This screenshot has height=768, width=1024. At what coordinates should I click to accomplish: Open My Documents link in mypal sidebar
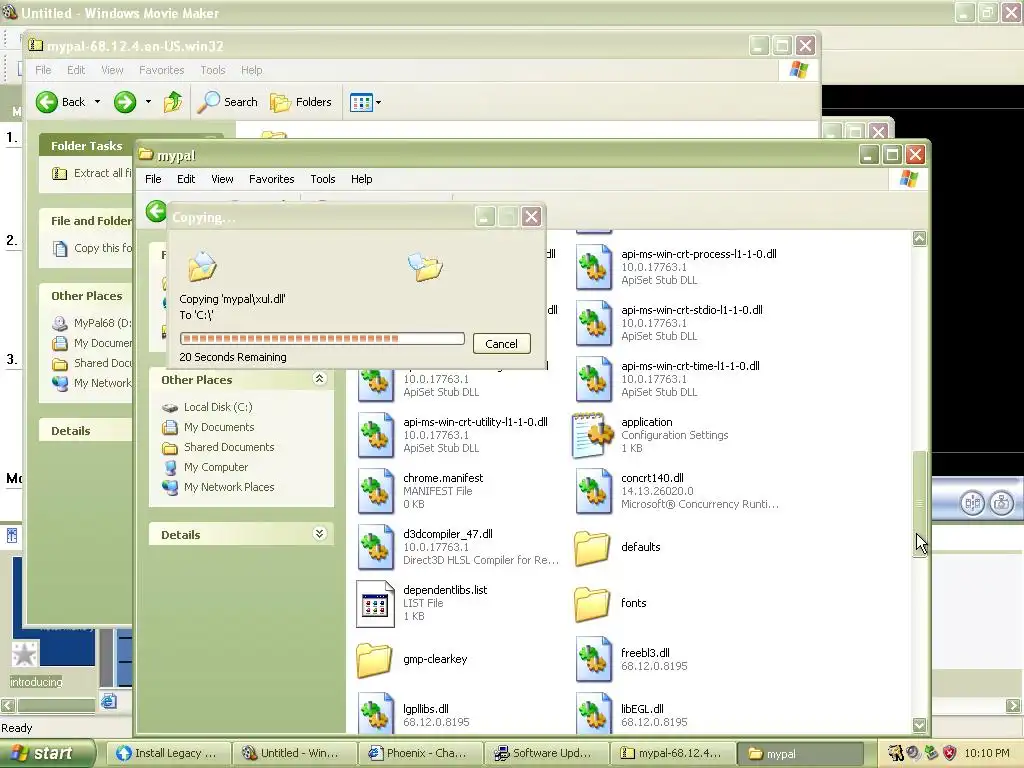tap(219, 427)
